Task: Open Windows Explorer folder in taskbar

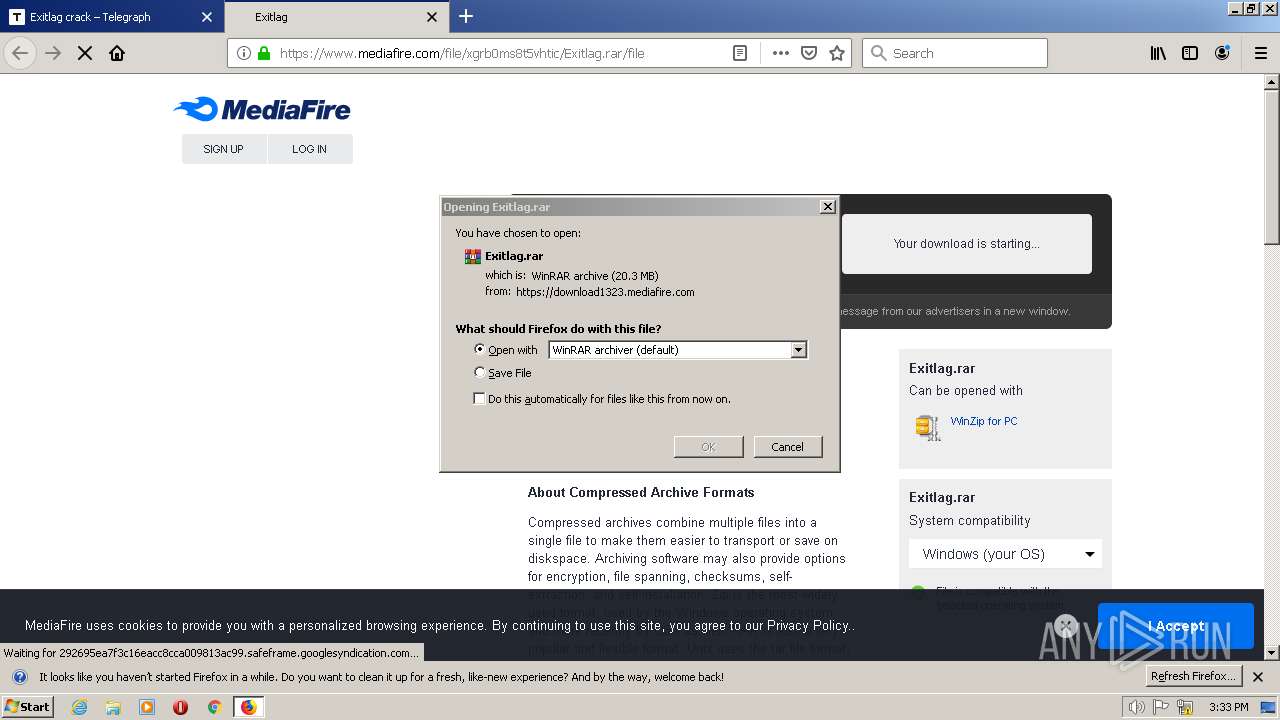Action: (113, 707)
